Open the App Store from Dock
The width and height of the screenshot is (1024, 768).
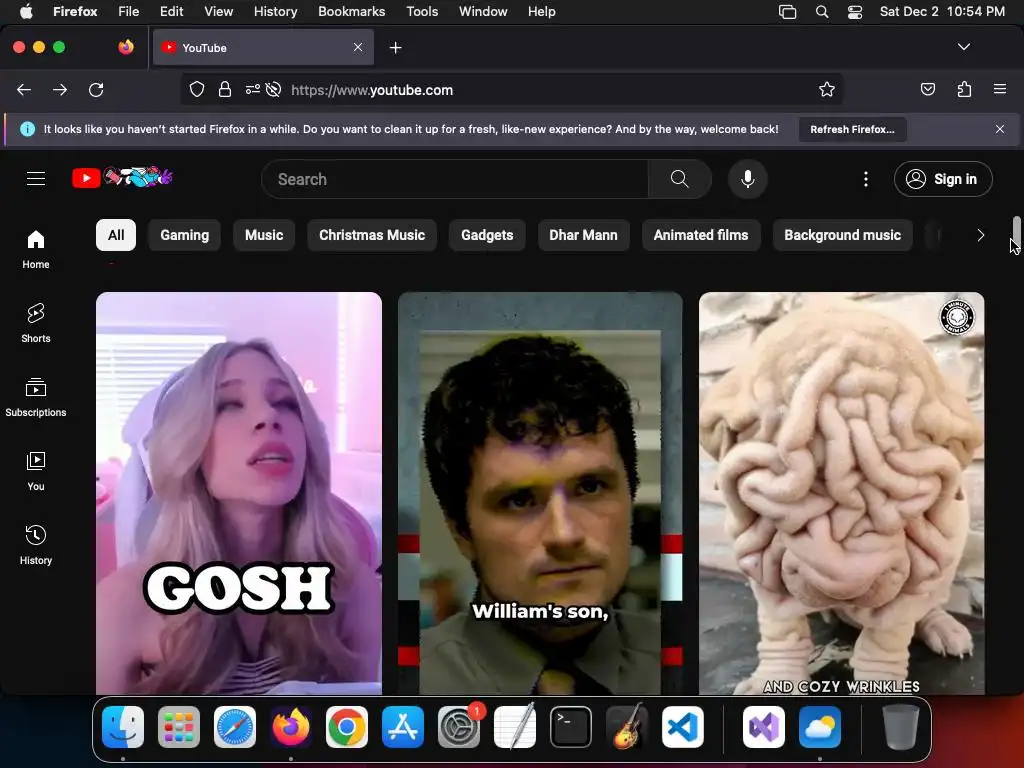coord(403,727)
